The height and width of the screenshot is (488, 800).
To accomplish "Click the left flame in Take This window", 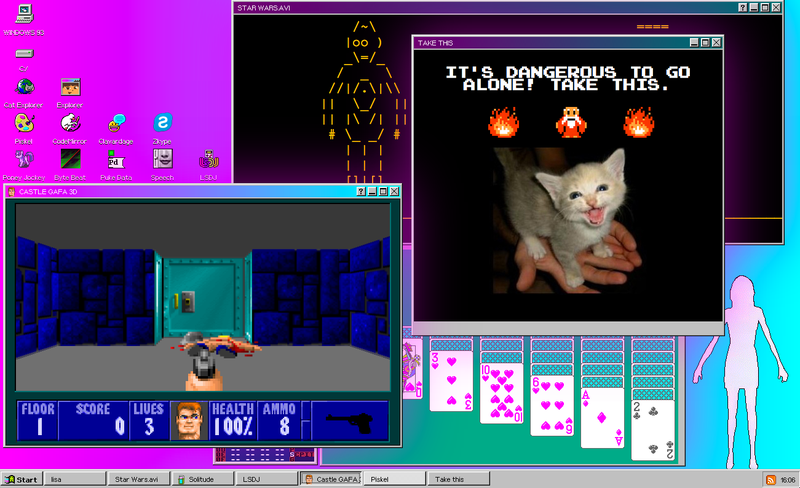I will click(504, 123).
